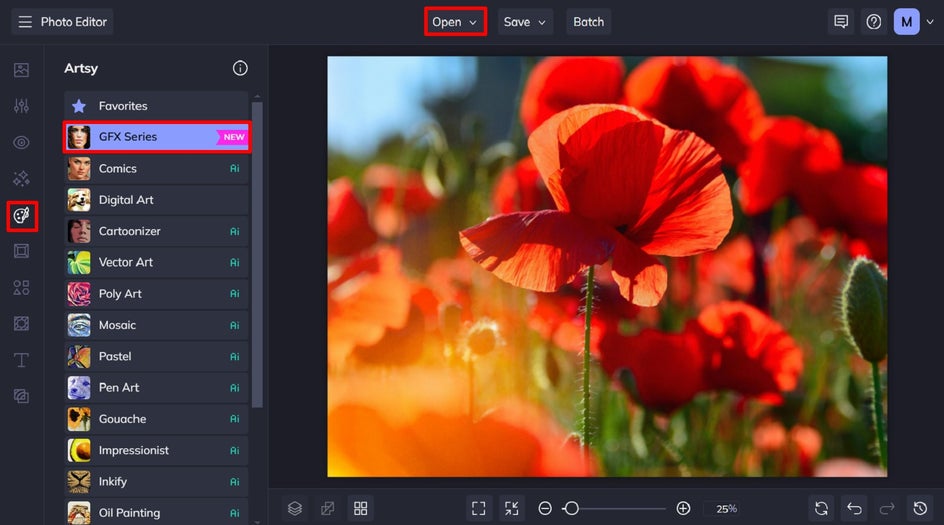Select the Poly Art category
944x525 pixels.
(157, 294)
